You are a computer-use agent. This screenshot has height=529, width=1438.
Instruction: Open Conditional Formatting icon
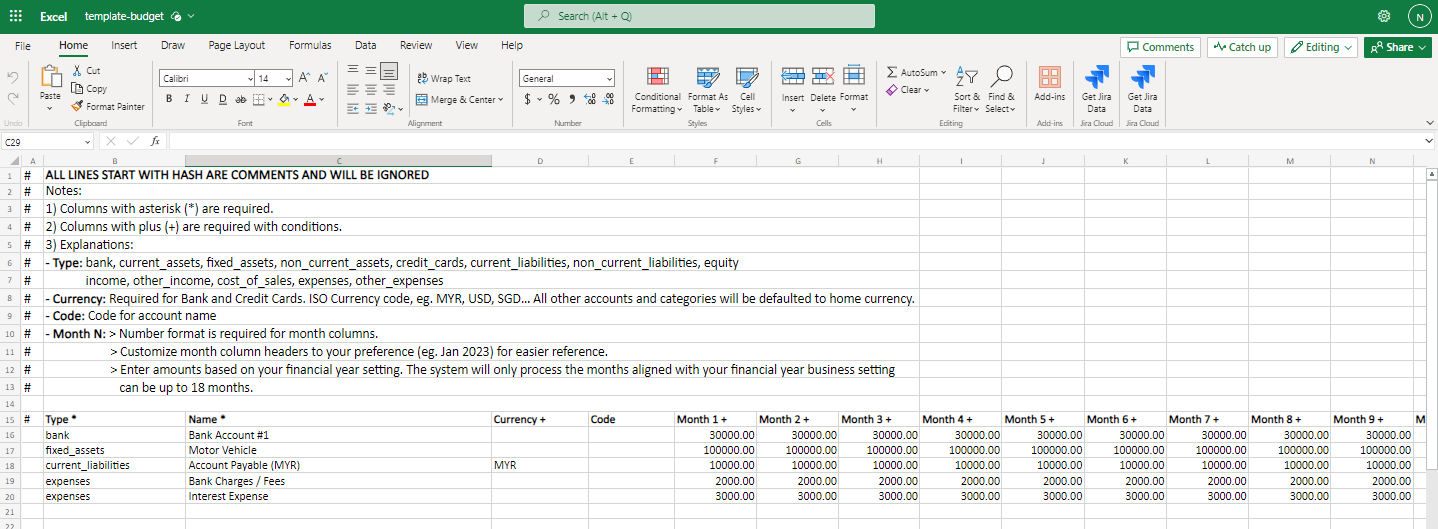[657, 77]
